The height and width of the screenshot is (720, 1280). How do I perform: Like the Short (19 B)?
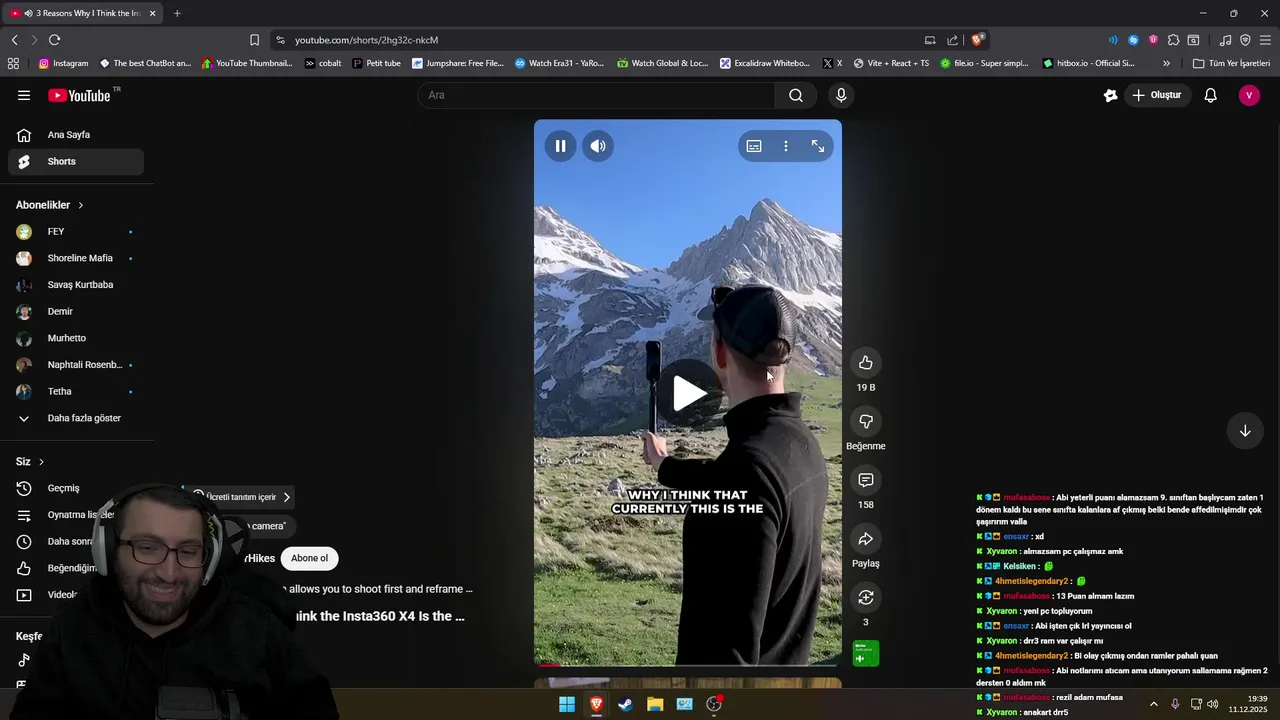click(x=866, y=363)
